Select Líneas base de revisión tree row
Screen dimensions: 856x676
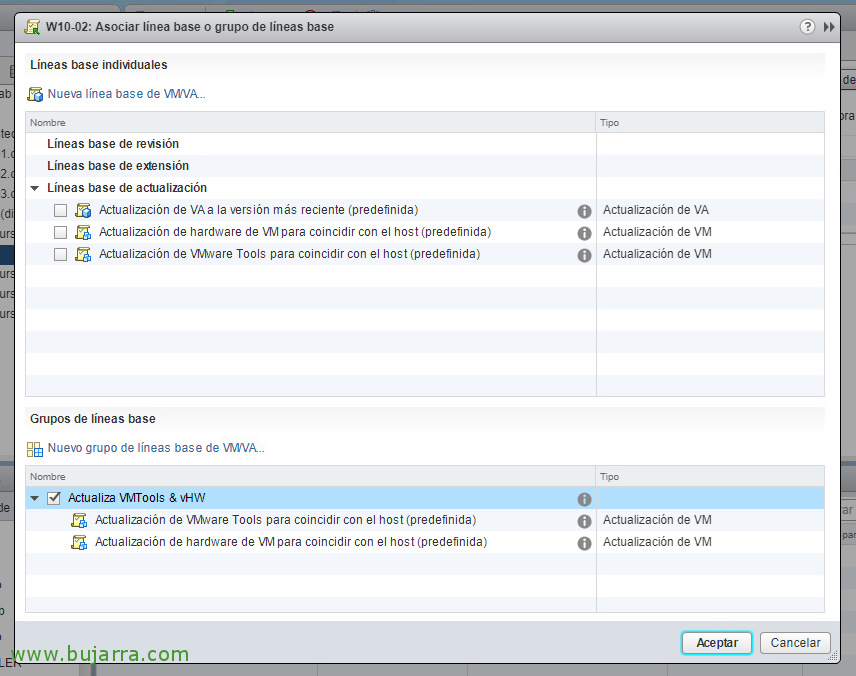click(x=112, y=144)
